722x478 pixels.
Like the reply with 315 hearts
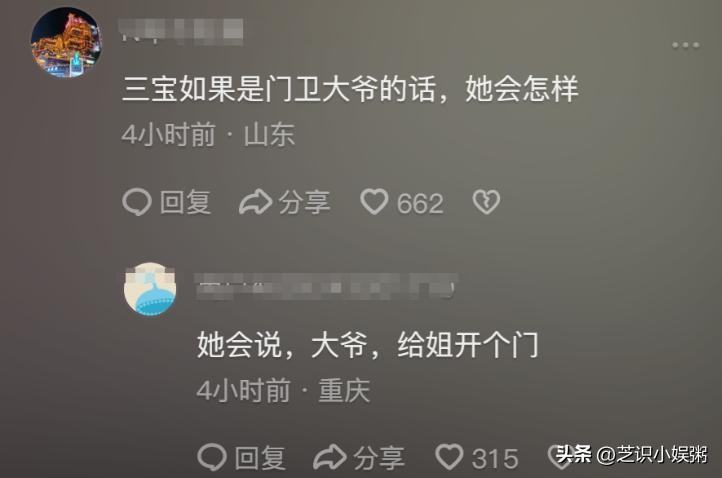point(449,457)
